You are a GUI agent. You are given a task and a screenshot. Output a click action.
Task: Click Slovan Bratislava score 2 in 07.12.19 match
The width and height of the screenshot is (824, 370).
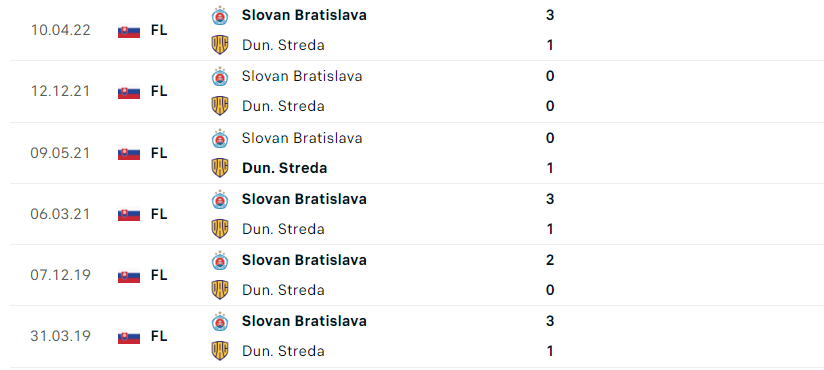pos(550,260)
